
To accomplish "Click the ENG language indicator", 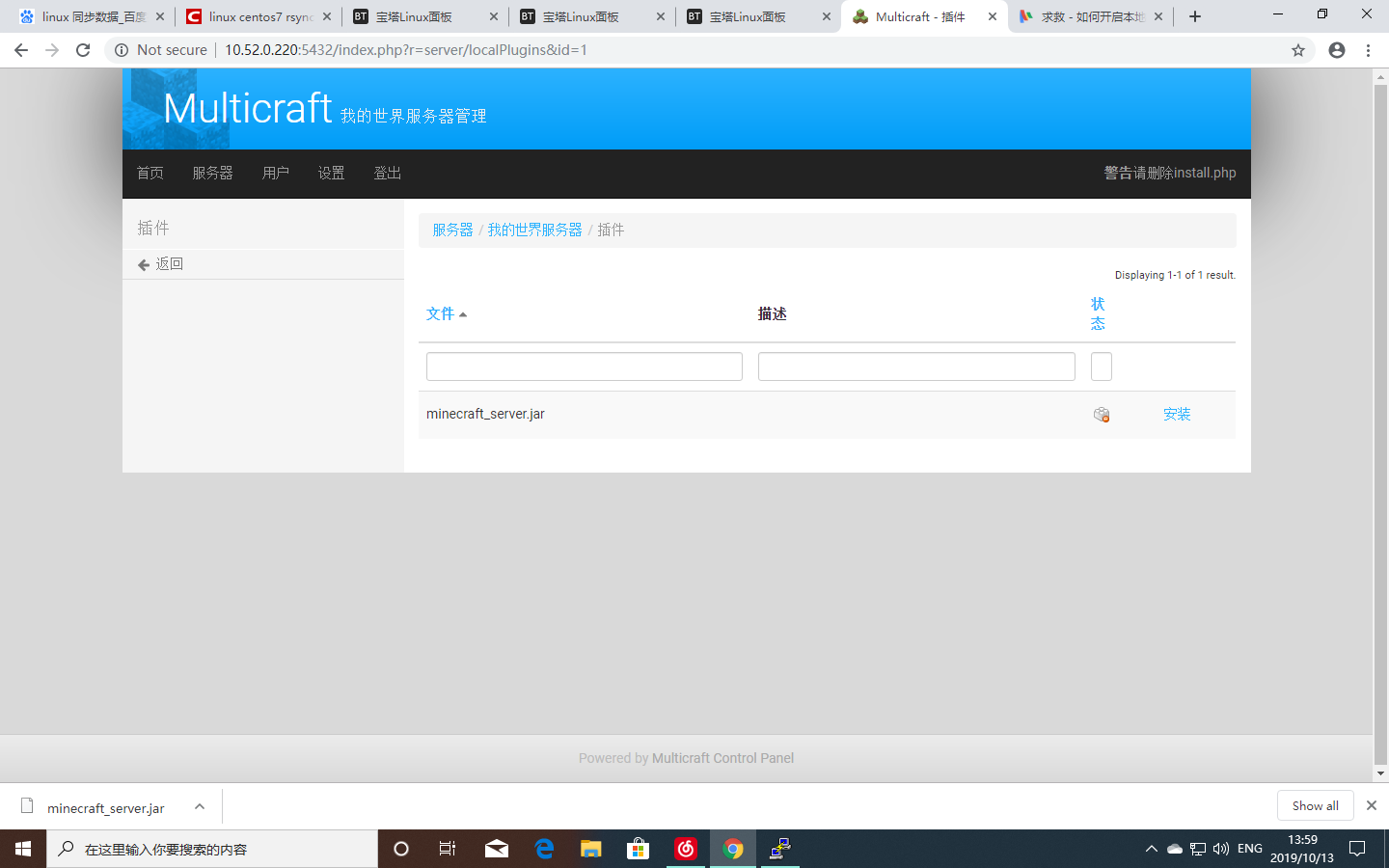I will point(1249,849).
